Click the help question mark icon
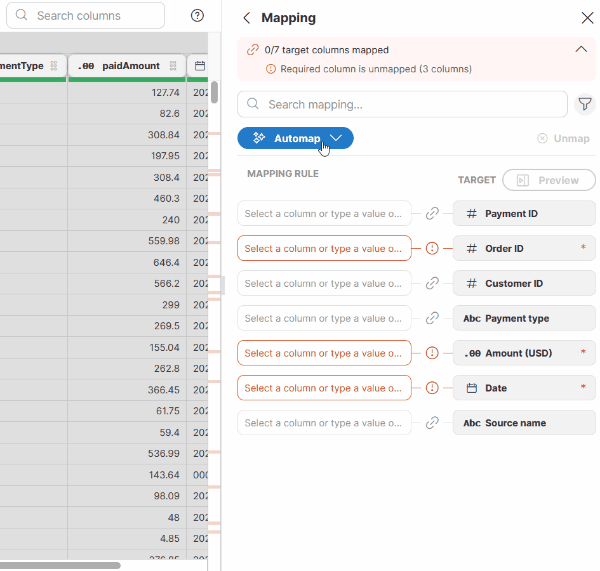Viewport: 600px width, 571px height. (197, 16)
